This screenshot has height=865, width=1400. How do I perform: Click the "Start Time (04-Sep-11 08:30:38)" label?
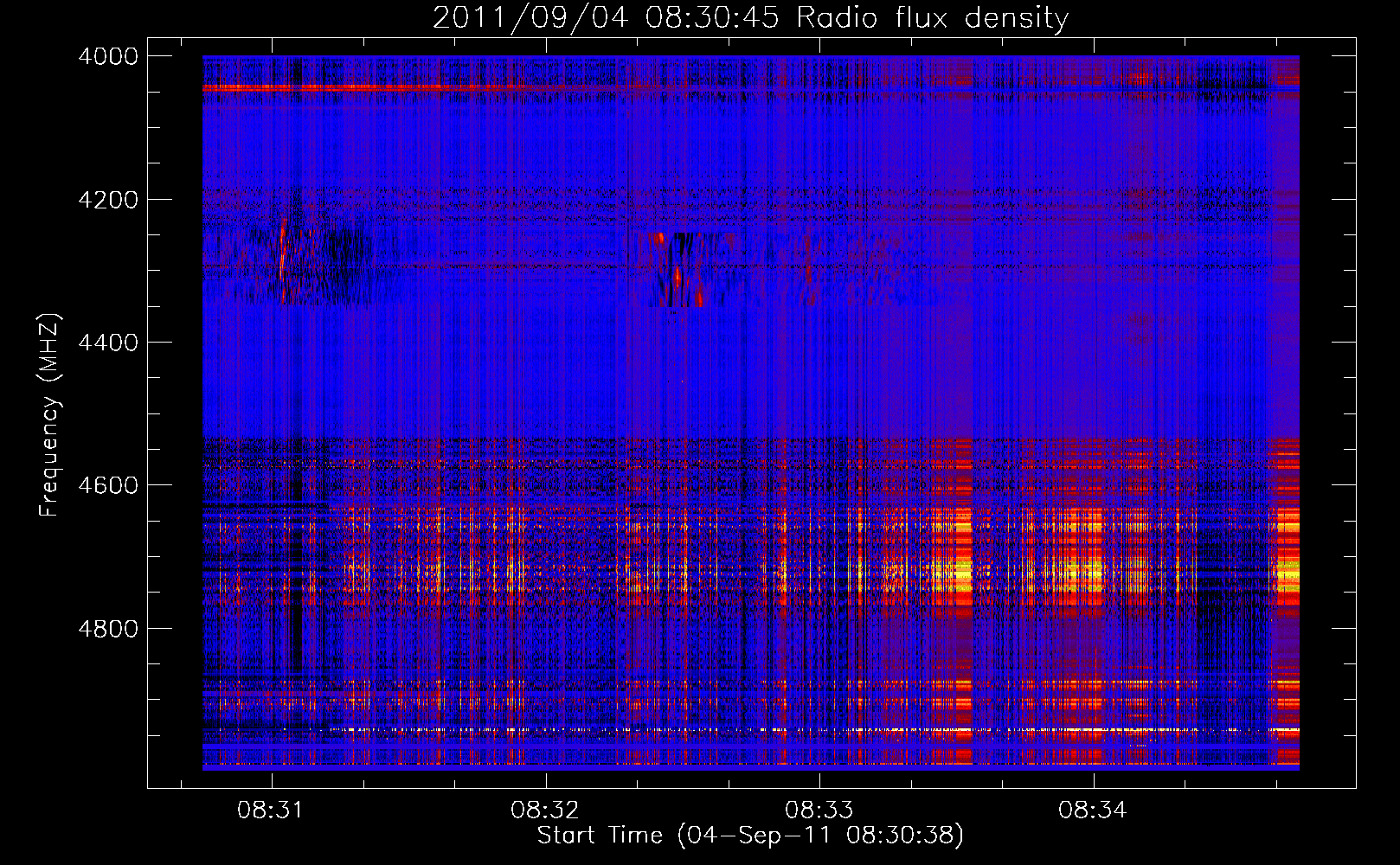coord(750,836)
